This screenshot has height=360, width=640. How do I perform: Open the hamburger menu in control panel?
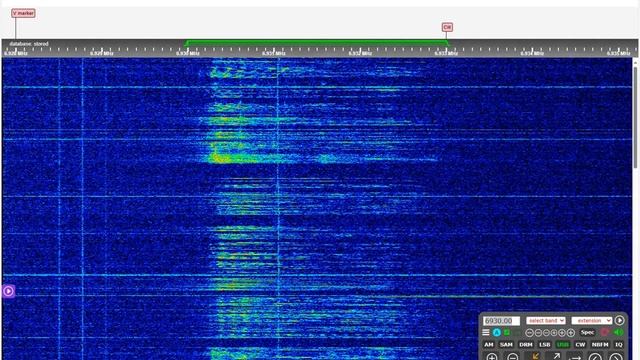[486, 332]
